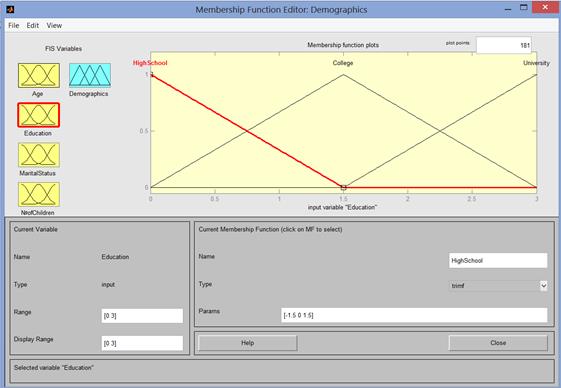Open the View menu

pos(54,25)
